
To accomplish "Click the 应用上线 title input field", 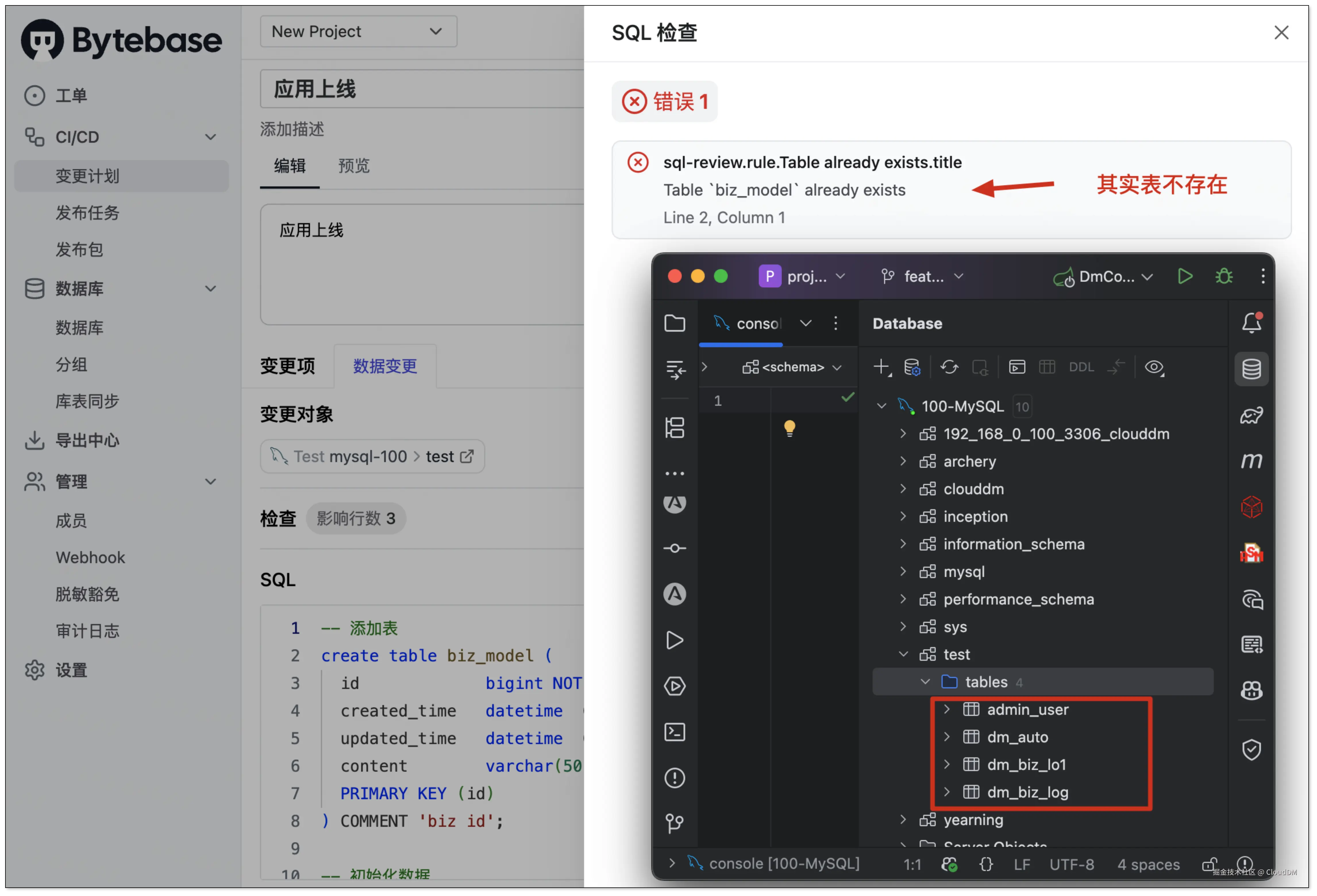I will [x=422, y=89].
